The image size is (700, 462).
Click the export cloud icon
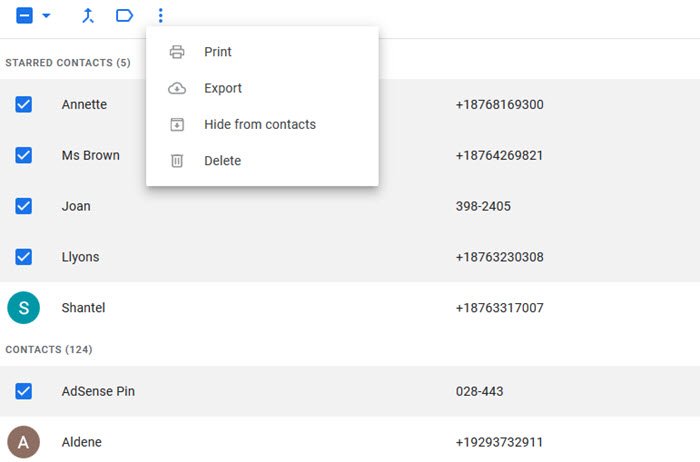[x=177, y=88]
